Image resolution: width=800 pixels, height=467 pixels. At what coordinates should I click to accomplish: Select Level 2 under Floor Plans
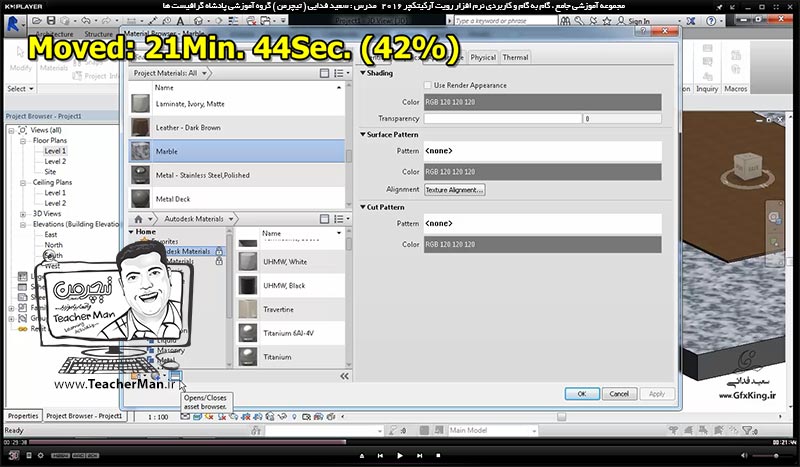pyautogui.click(x=55, y=161)
